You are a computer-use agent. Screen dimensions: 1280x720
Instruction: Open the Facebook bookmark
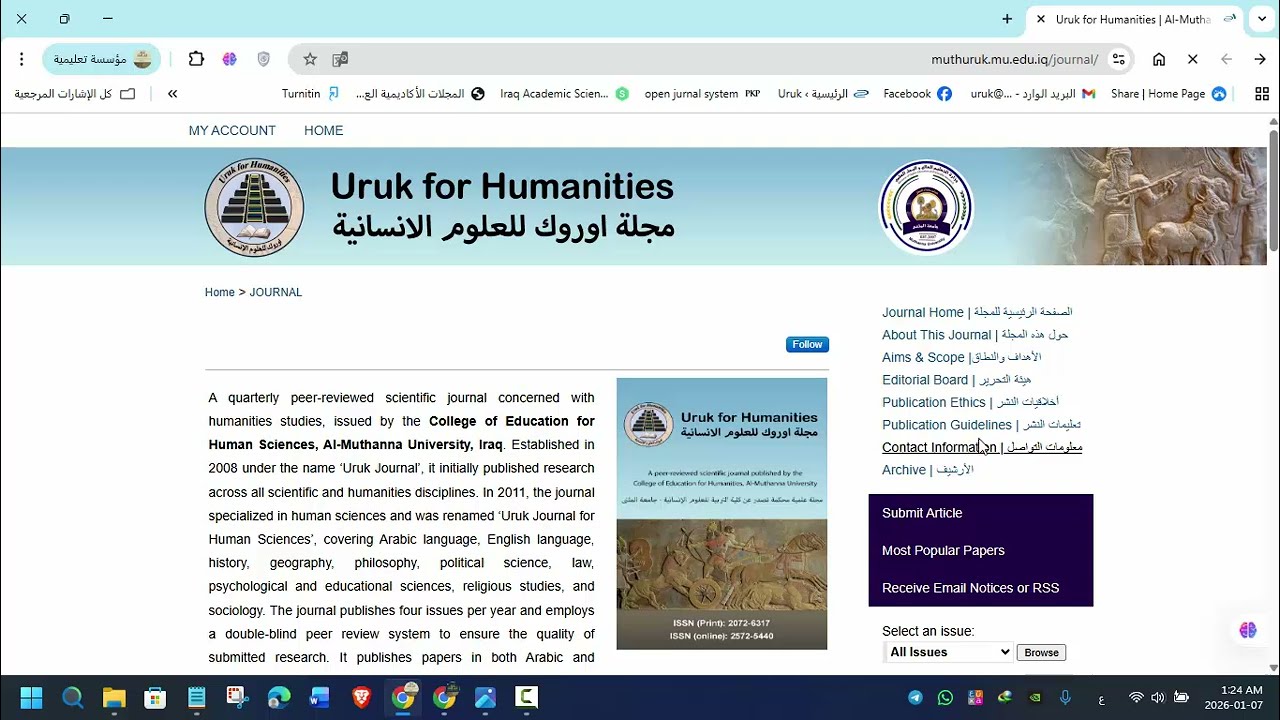point(917,94)
